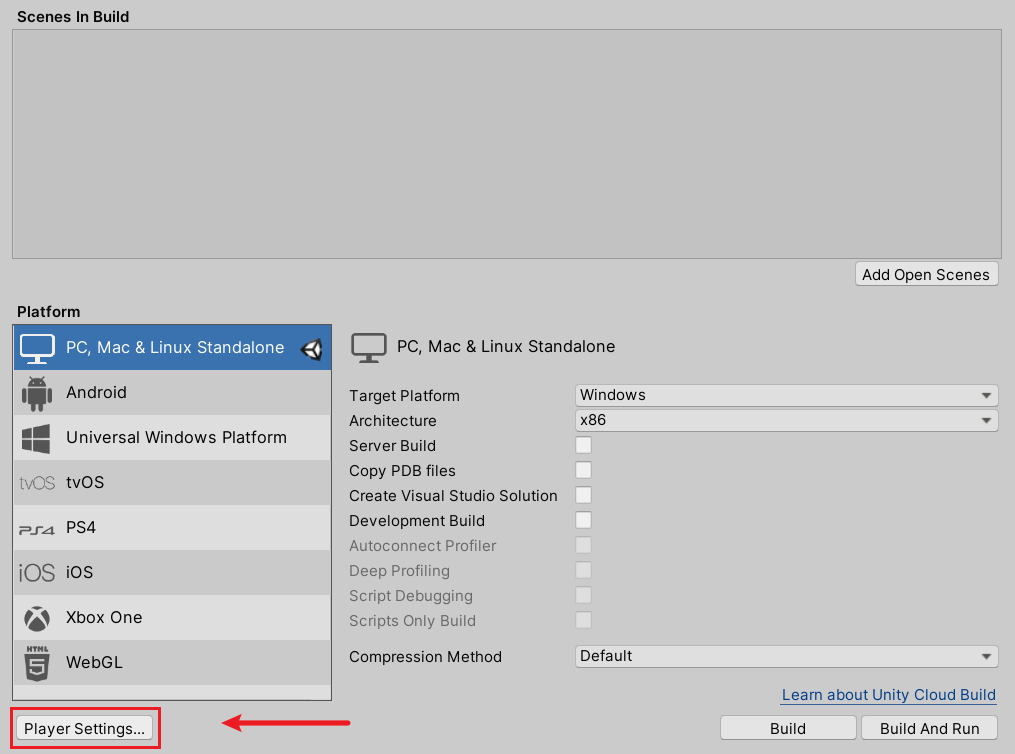The image size is (1015, 754).
Task: Pick the Xbox One platform entry
Action: 172,617
